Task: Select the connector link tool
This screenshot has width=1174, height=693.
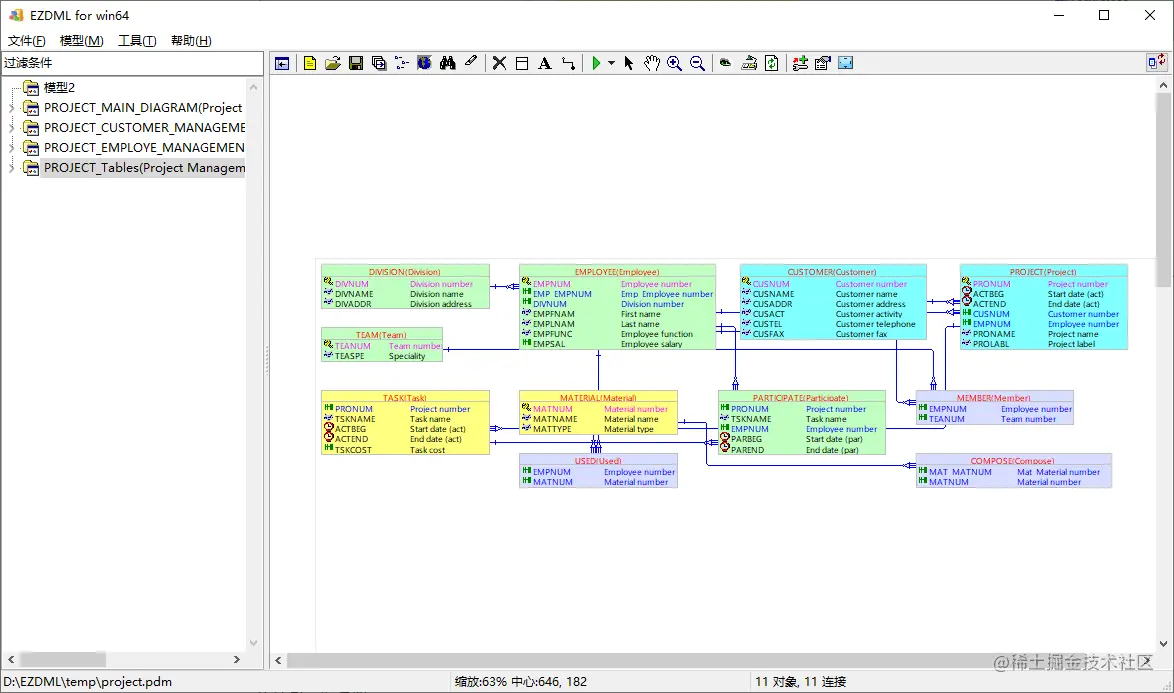Action: (568, 64)
